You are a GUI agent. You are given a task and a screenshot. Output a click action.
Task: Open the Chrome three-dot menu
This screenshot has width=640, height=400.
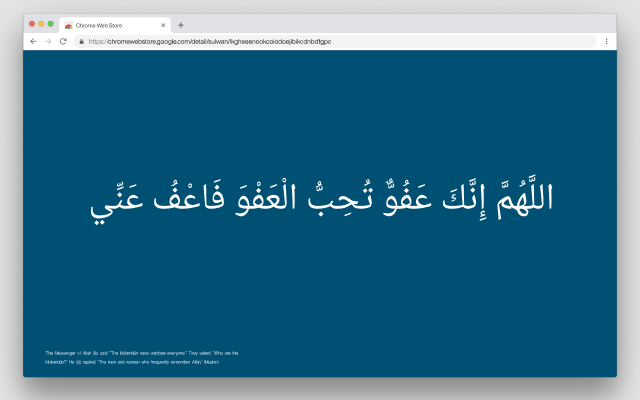click(606, 41)
